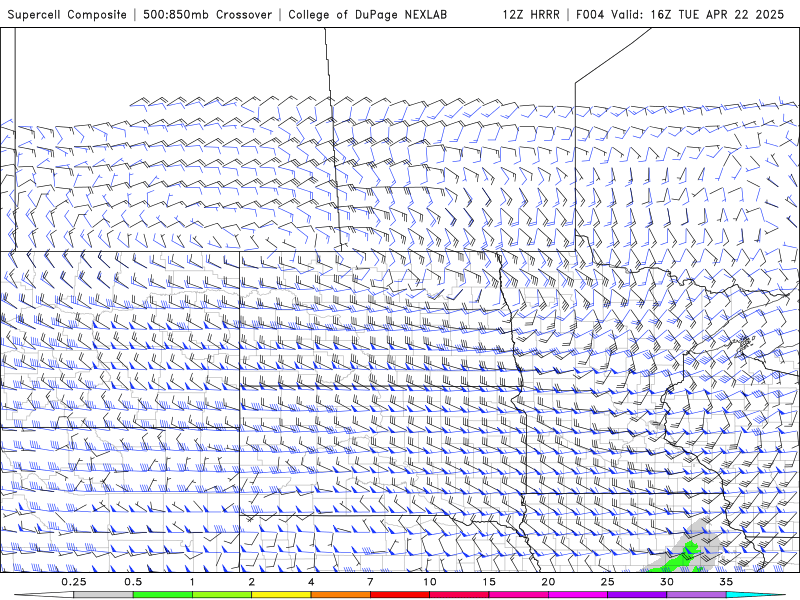This screenshot has width=800, height=600.
Task: Select the color bar segment between 20 and 25
Action: pos(578,595)
